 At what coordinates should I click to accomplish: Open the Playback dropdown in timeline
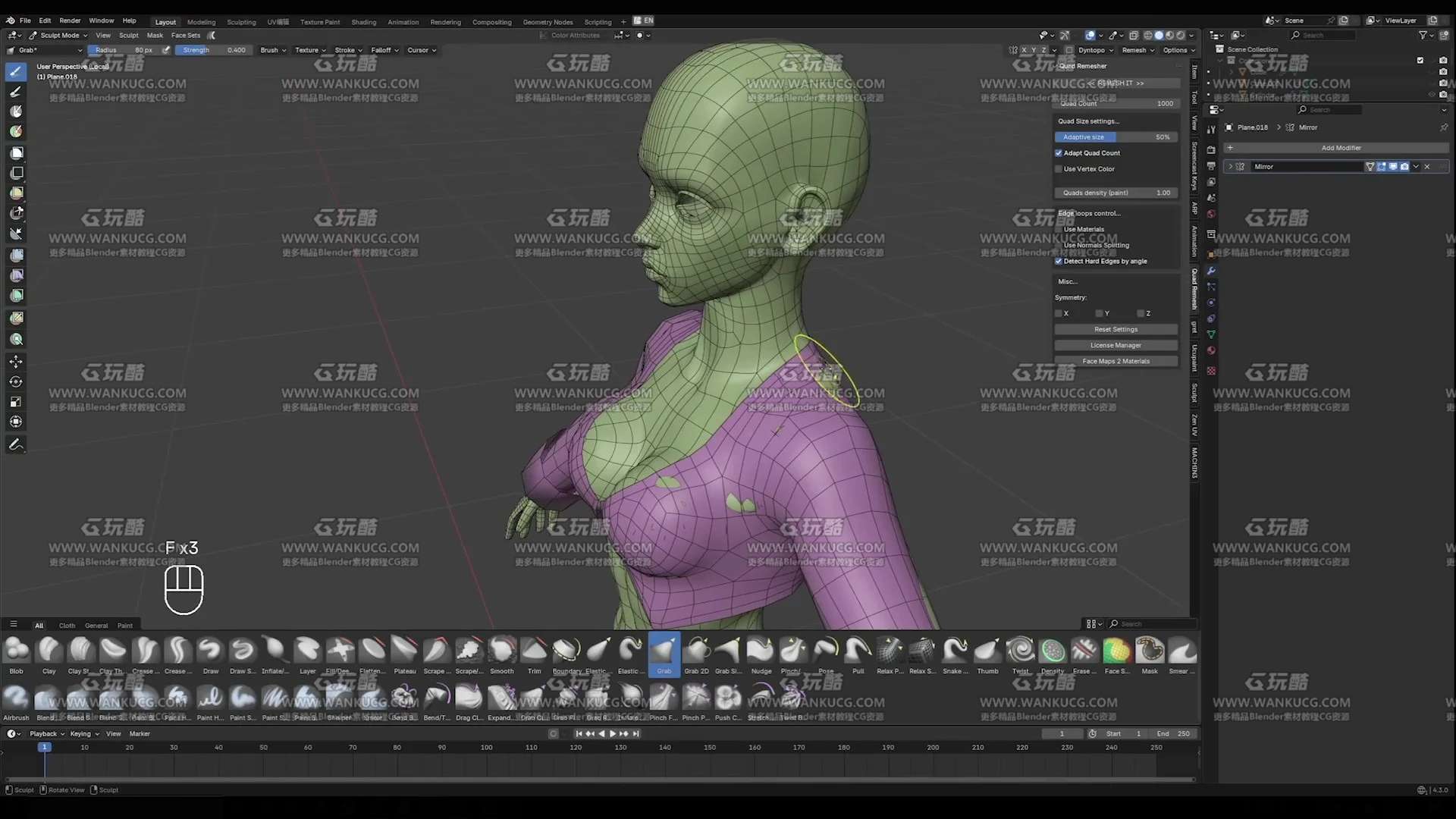(47, 733)
